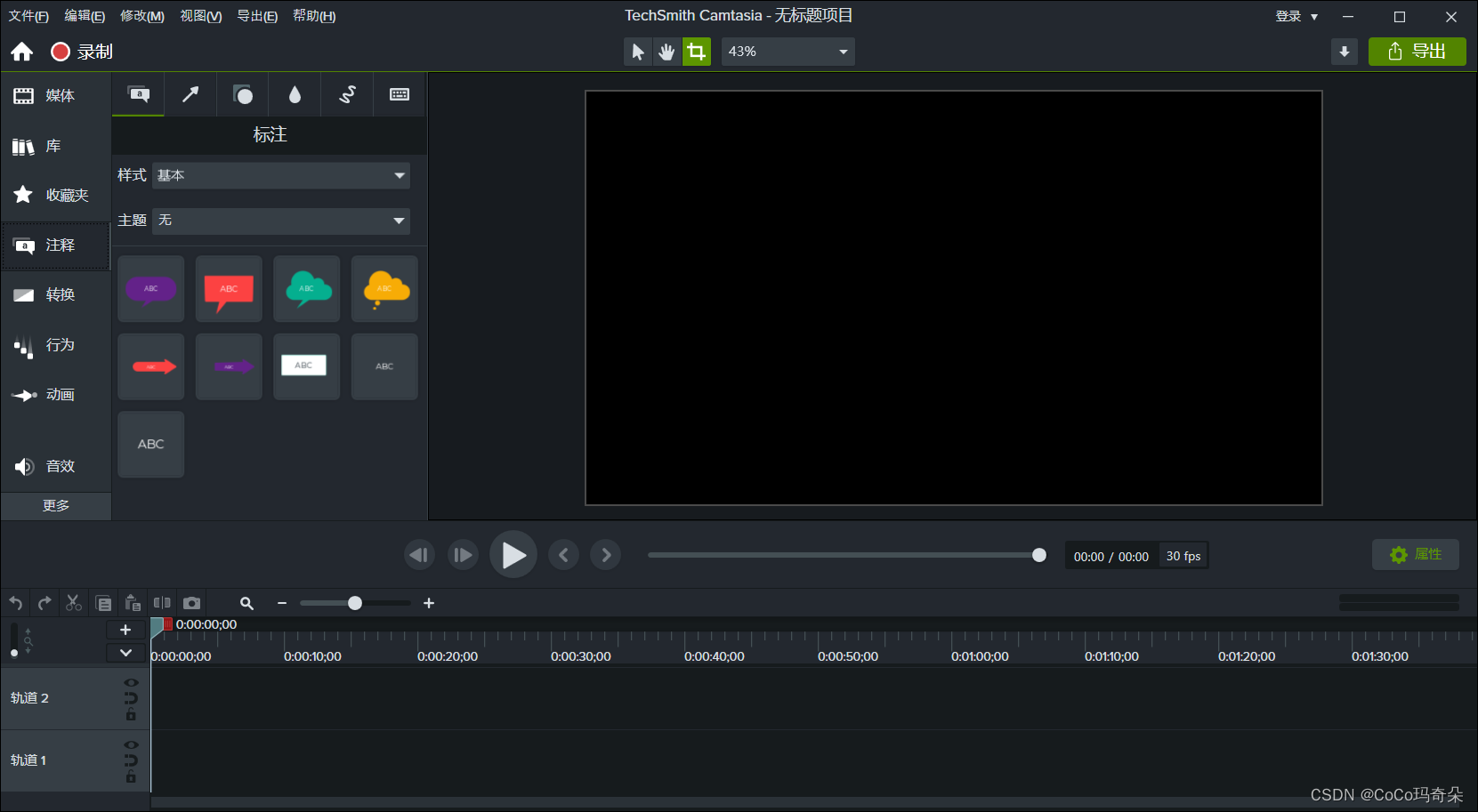Pick the purple arrow callout
The height and width of the screenshot is (812, 1478).
pyautogui.click(x=229, y=366)
